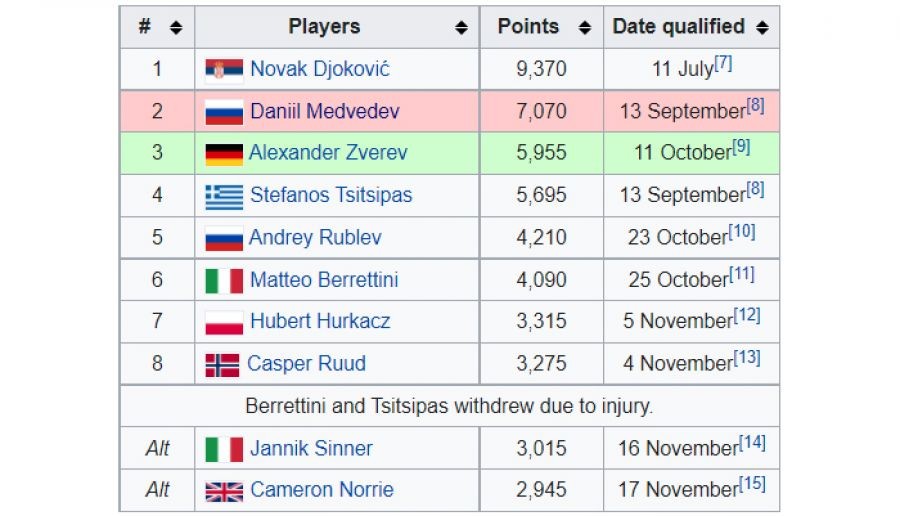The height and width of the screenshot is (516, 900).
Task: Sort the Players column using its arrows
Action: (461, 28)
